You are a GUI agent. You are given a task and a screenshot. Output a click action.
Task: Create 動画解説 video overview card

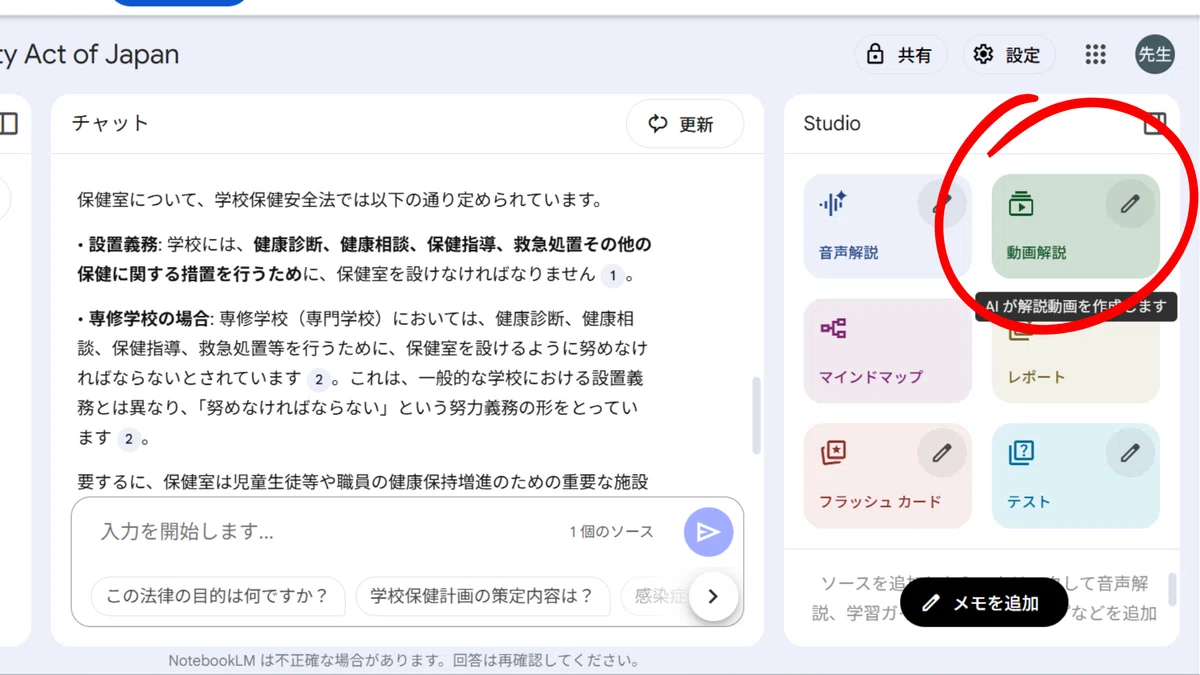[1075, 226]
